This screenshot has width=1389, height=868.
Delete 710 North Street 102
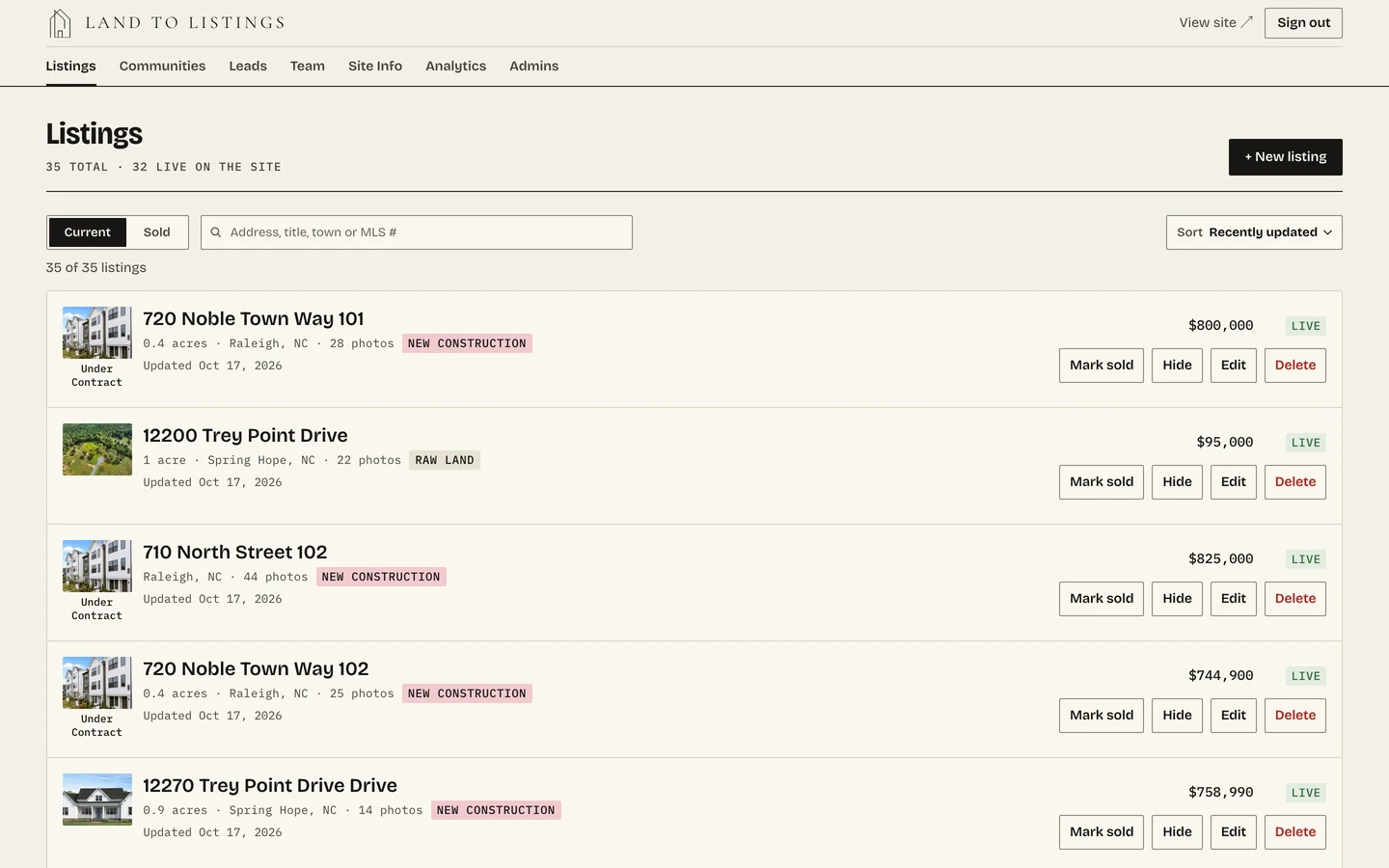tap(1295, 599)
